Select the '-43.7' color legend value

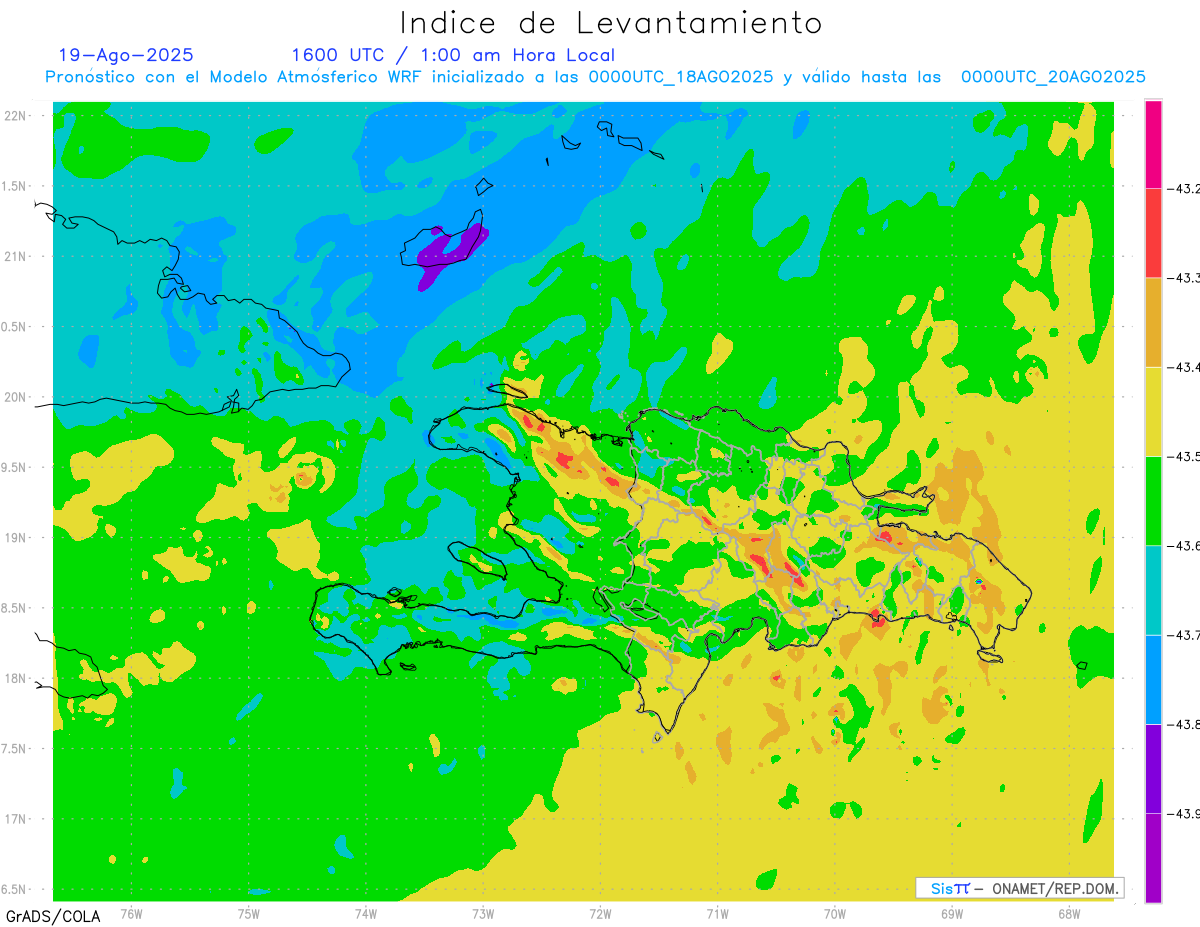point(1184,635)
